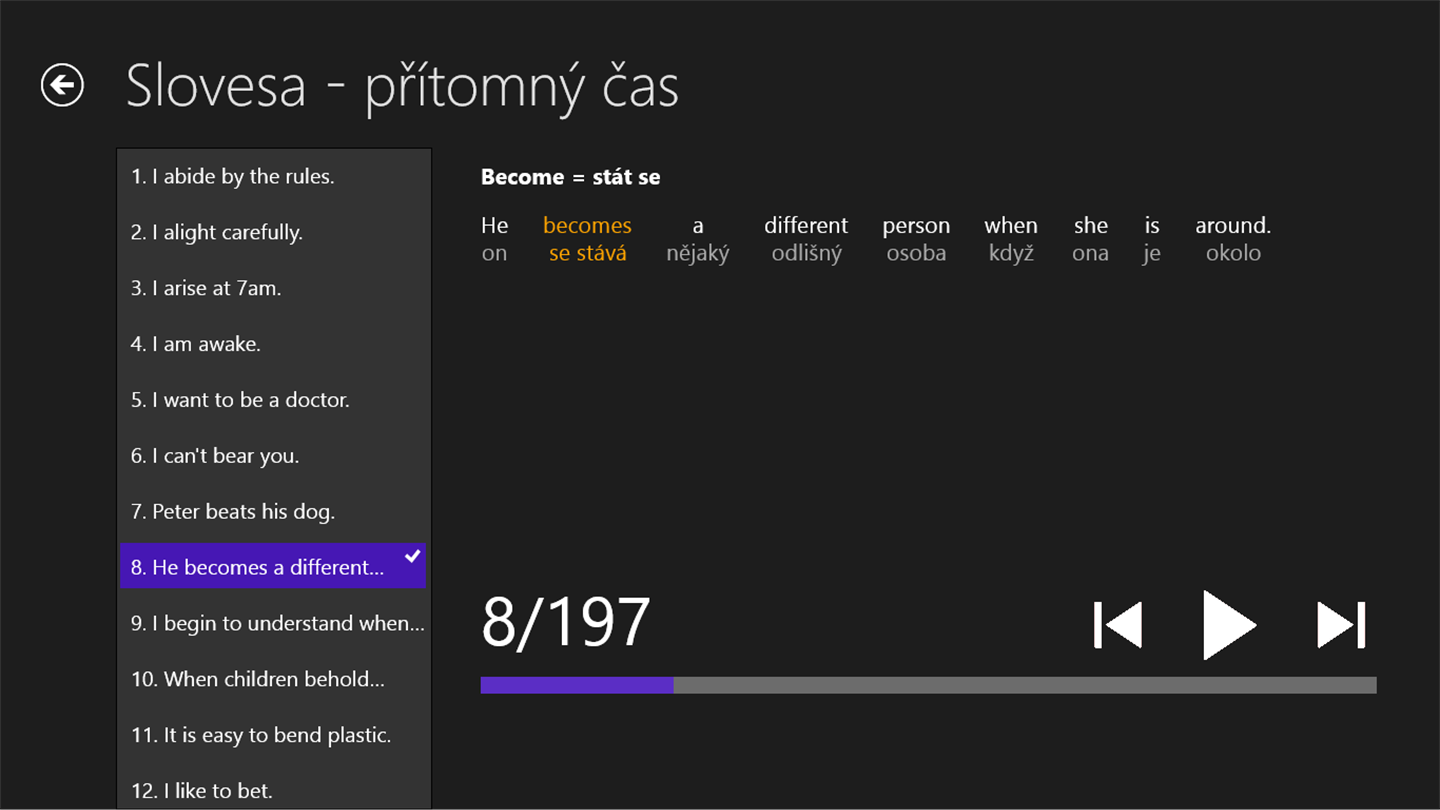This screenshot has width=1440, height=810.
Task: Open sentence "2. I alight carefully."
Action: (x=217, y=233)
